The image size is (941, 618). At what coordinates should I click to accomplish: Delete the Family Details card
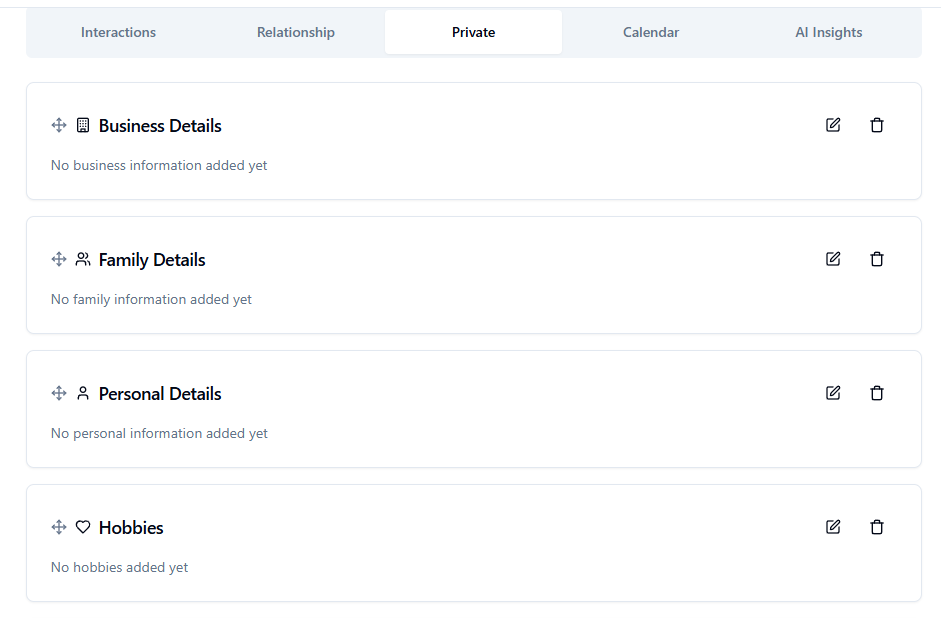point(877,259)
